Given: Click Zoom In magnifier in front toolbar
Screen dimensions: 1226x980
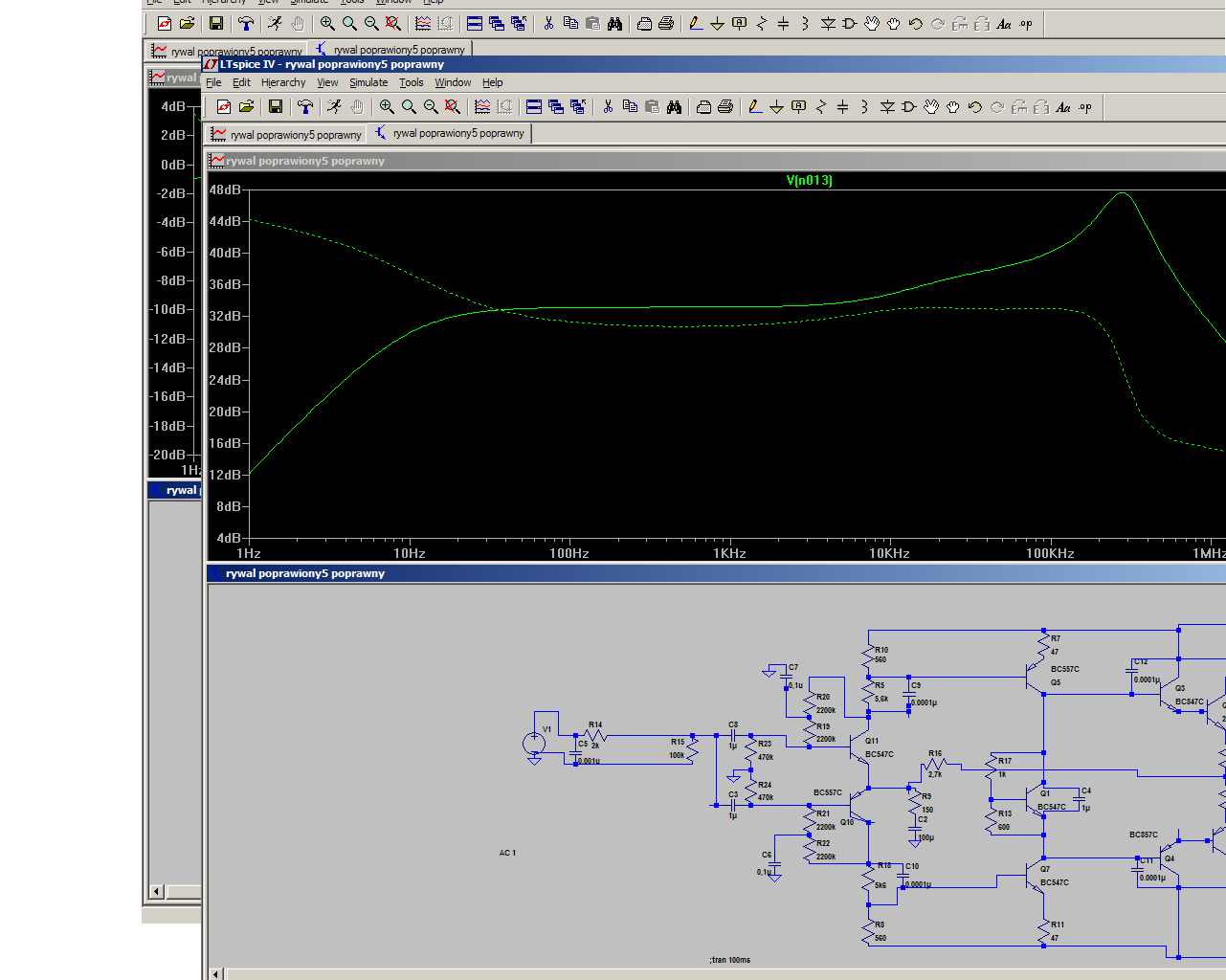Looking at the screenshot, I should click(387, 107).
